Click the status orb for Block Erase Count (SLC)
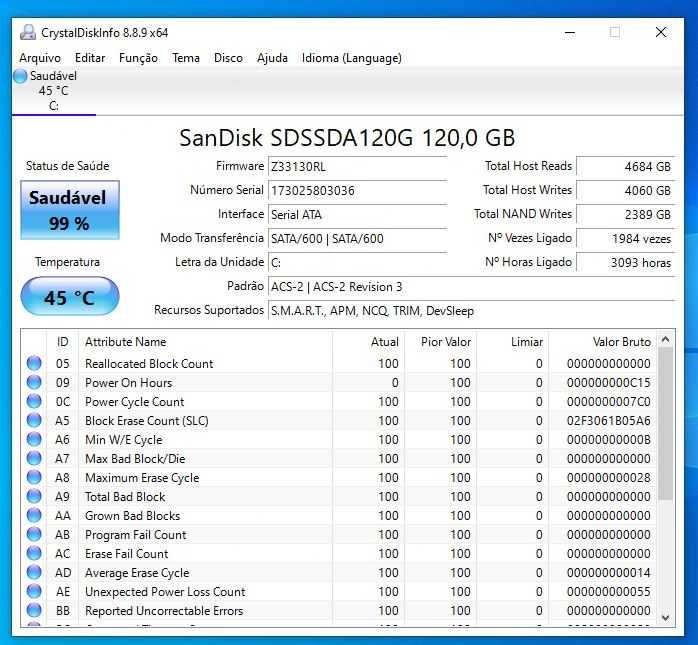This screenshot has height=645, width=698. [34, 421]
